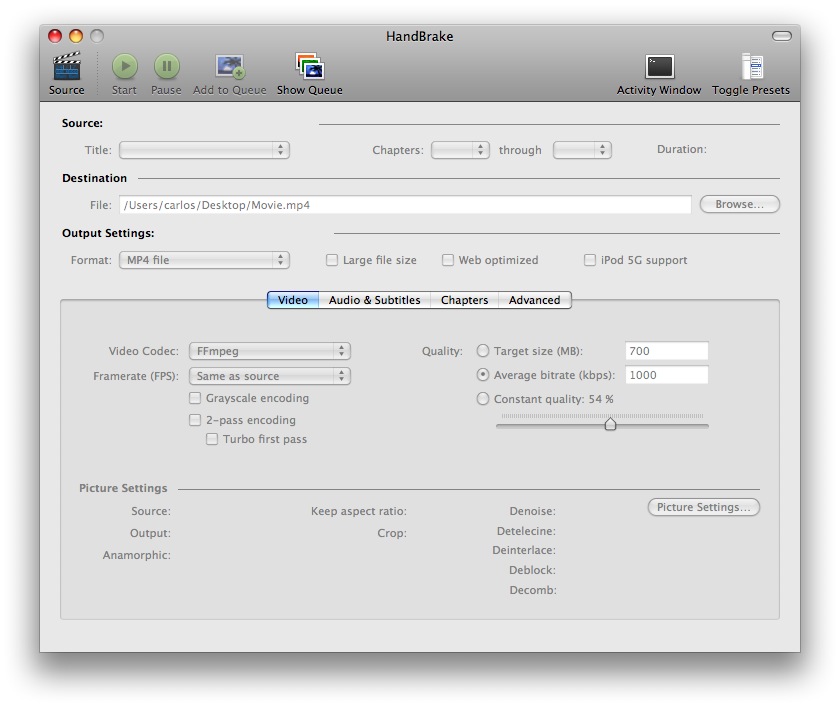Start encoding with the green play icon

(124, 66)
